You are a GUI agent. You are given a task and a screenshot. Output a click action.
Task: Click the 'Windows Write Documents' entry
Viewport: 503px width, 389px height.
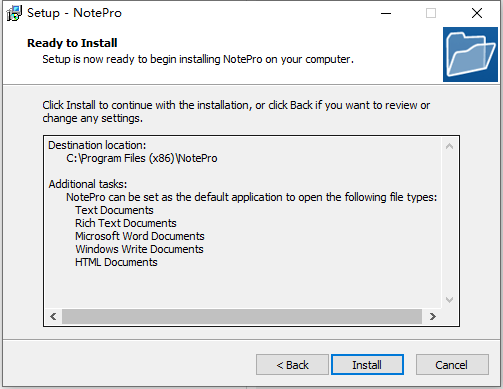[139, 249]
